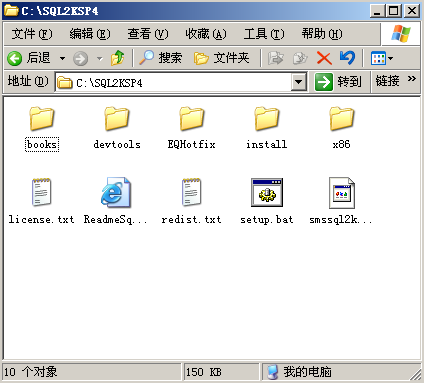The width and height of the screenshot is (424, 383).
Task: Click the Windows flag logo
Action: 401,34
